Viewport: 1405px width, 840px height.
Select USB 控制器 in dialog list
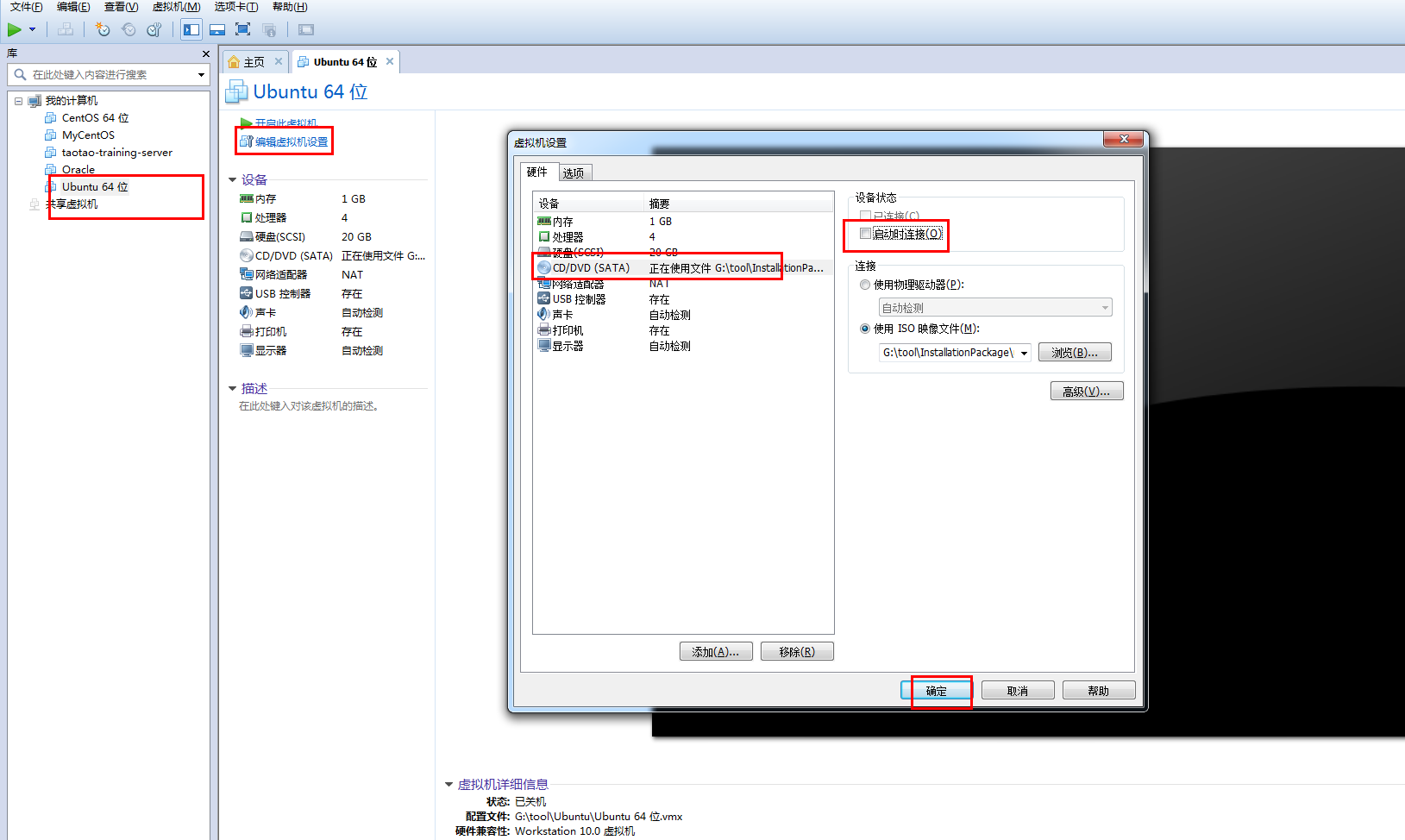pyautogui.click(x=683, y=299)
